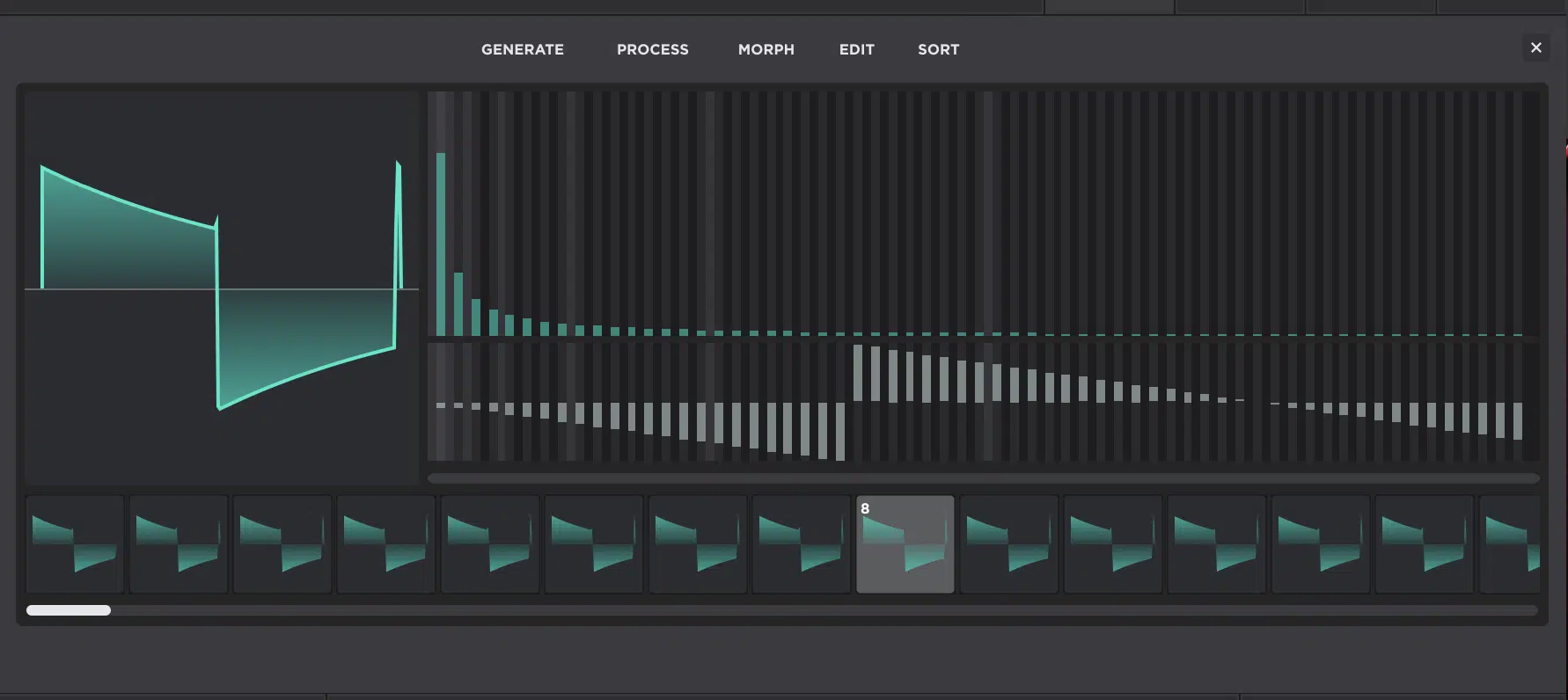Select the frame thumbnail just before frame 8
The image size is (1568, 700).
coord(802,544)
